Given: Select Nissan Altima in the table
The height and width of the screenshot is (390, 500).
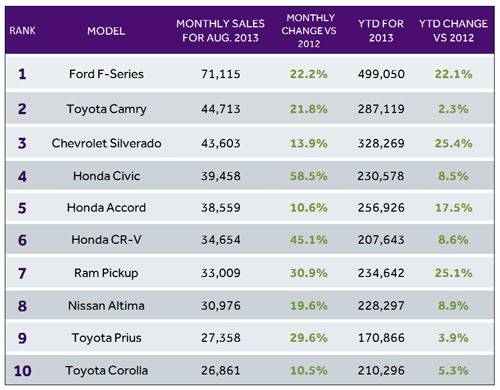Looking at the screenshot, I should (x=106, y=305).
